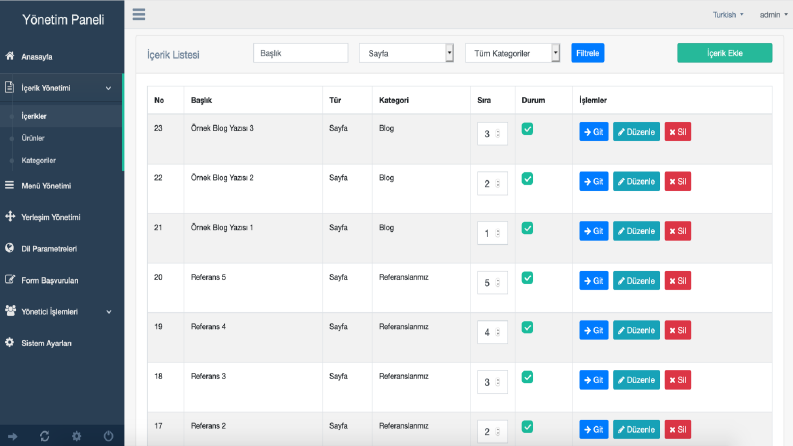Click Git for Örnek Blog Yazısı 2
The image size is (793, 446).
[x=594, y=182]
